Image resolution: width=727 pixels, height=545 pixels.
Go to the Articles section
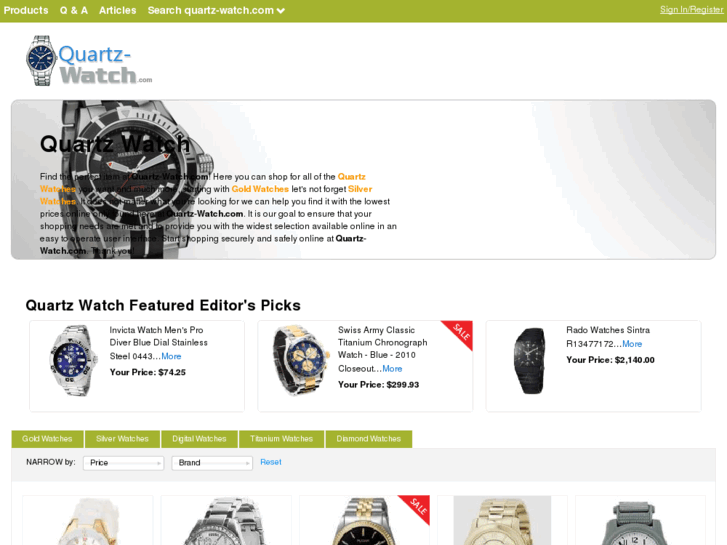click(x=117, y=10)
